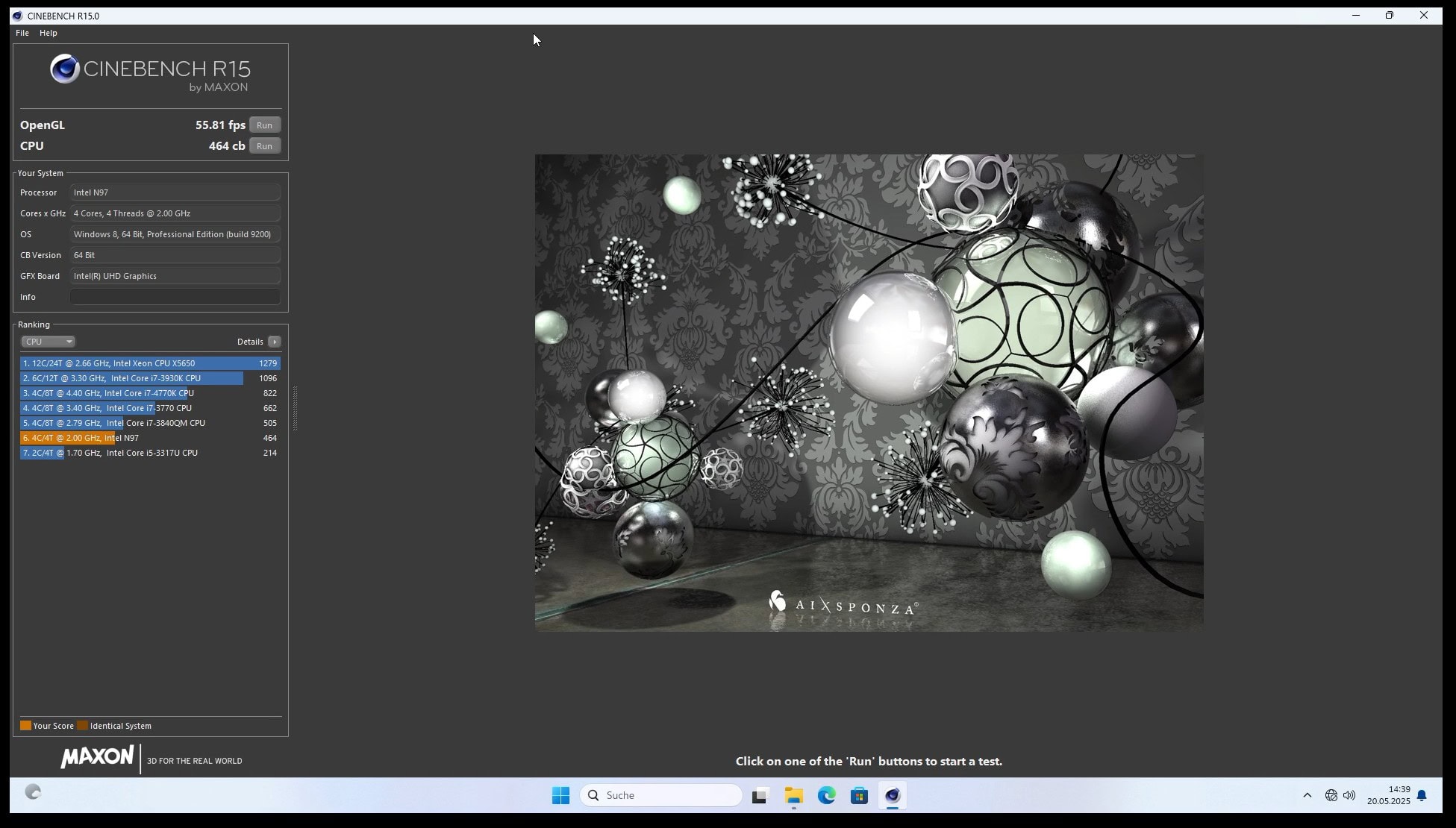The width and height of the screenshot is (1456, 828).
Task: Expand the ranking Details arrow button
Action: pyautogui.click(x=274, y=342)
